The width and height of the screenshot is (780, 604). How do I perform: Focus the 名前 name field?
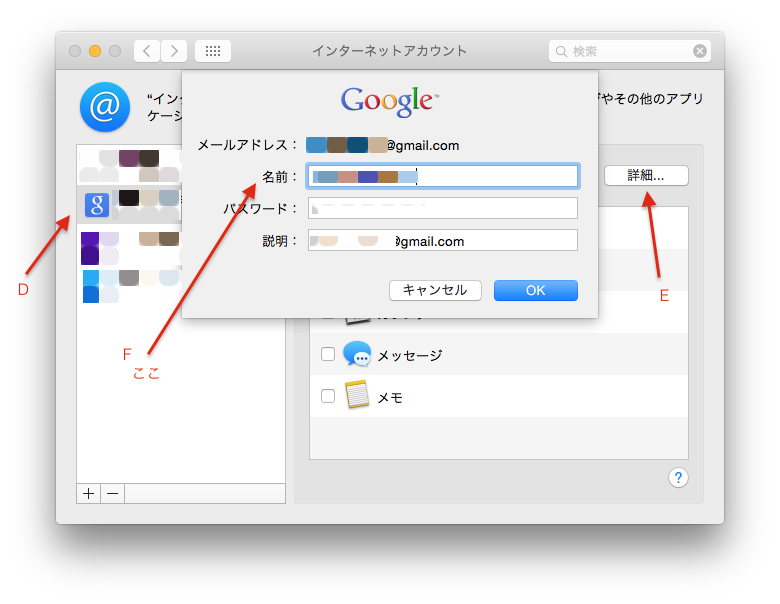443,176
